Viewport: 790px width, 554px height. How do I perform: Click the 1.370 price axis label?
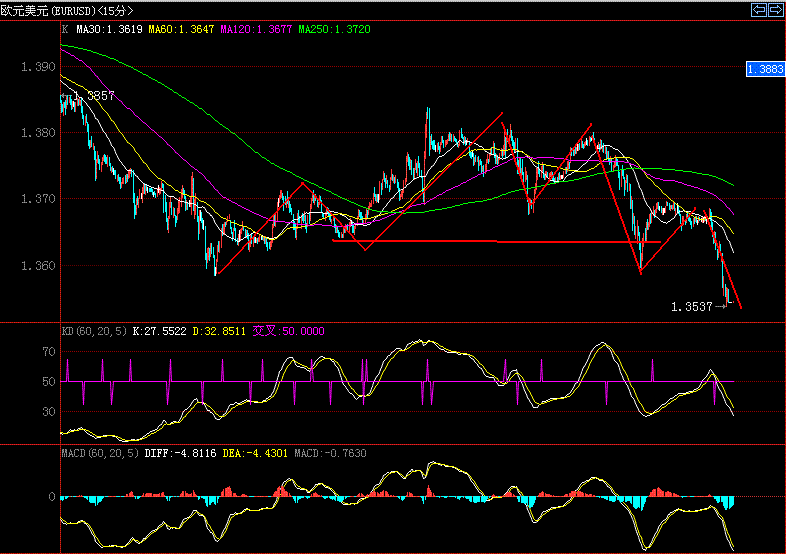coord(38,199)
